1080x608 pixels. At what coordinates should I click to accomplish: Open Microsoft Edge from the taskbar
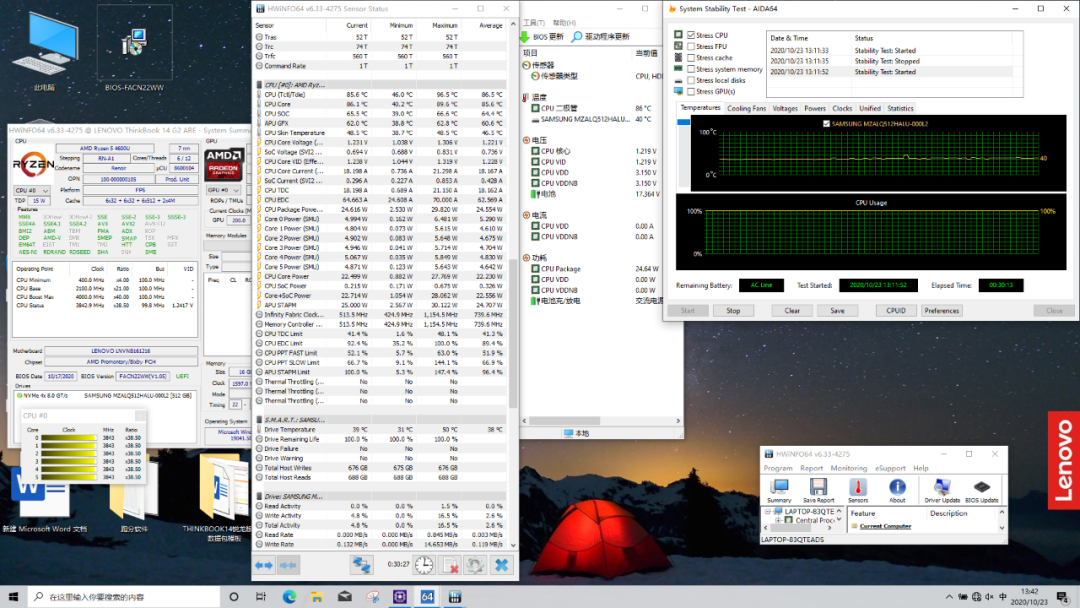pos(289,597)
